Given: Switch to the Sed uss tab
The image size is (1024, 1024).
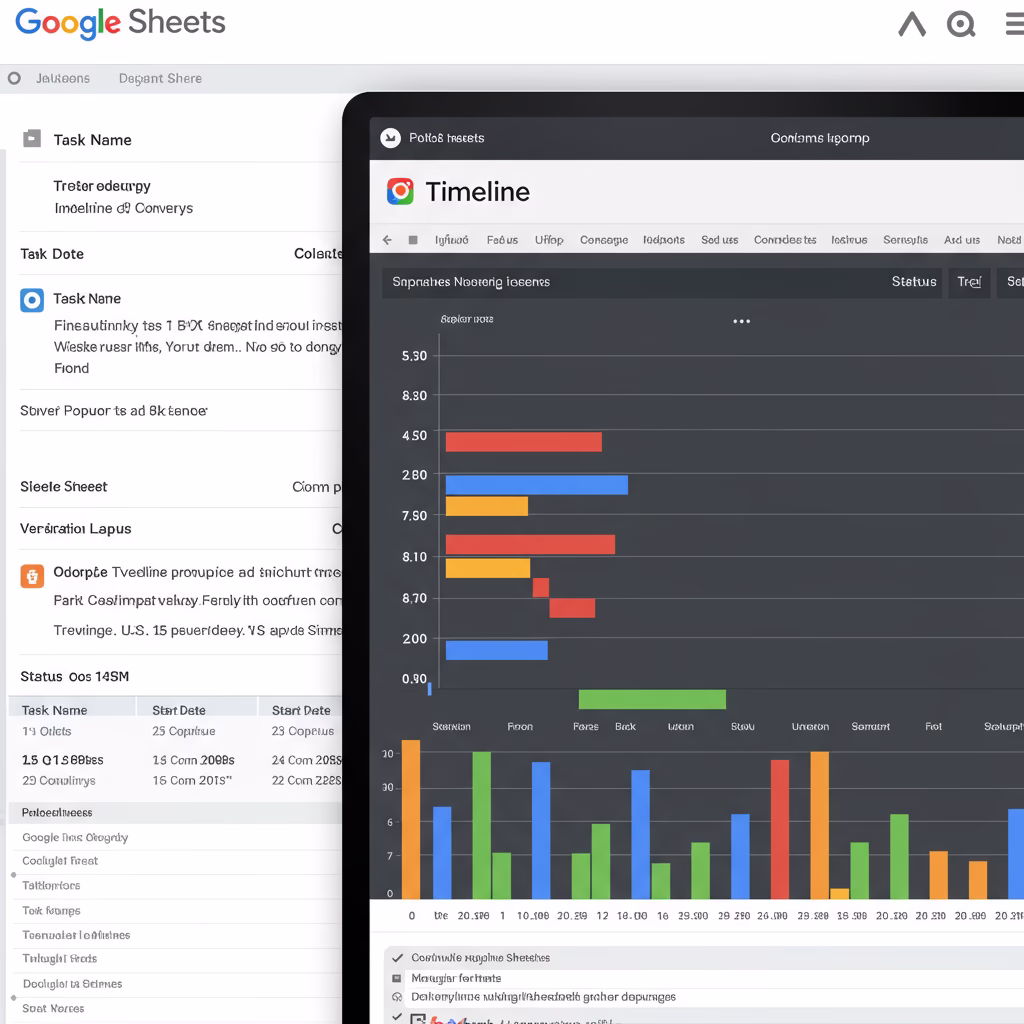Looking at the screenshot, I should click(720, 240).
